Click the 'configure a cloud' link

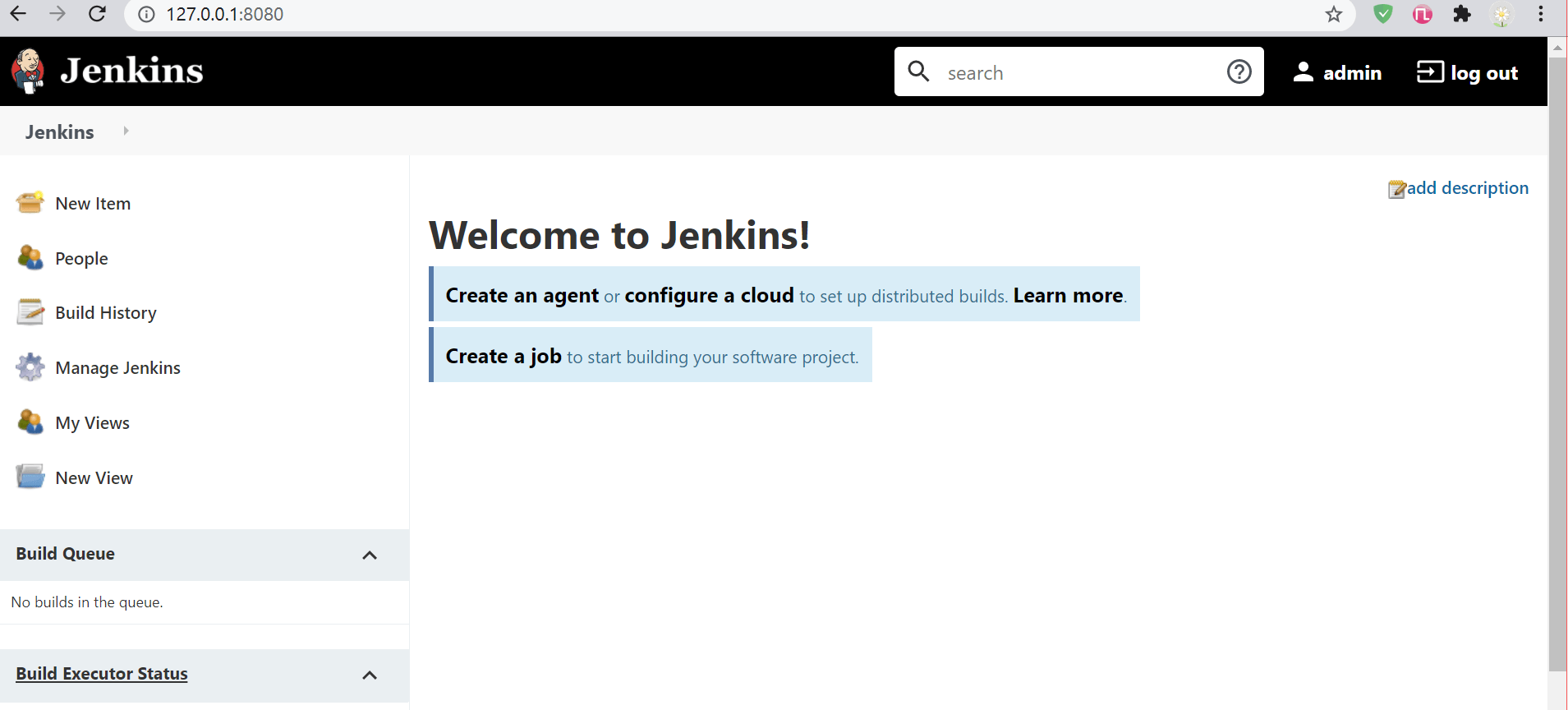(709, 296)
